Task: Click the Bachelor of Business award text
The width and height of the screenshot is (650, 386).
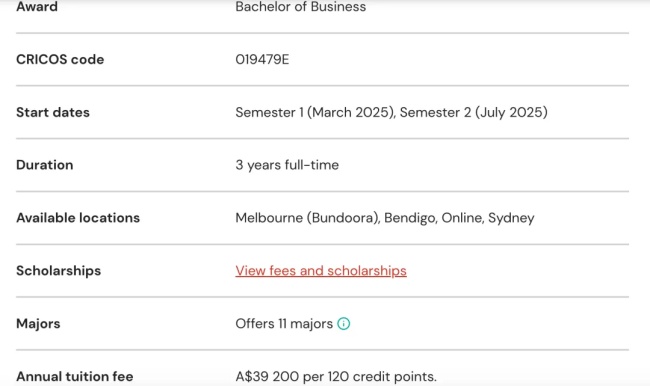Action: coord(301,7)
